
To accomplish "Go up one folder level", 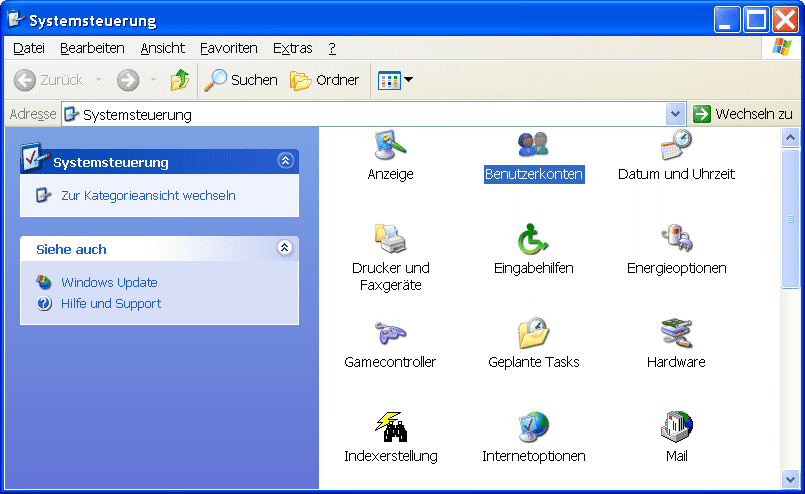I will pyautogui.click(x=180, y=80).
